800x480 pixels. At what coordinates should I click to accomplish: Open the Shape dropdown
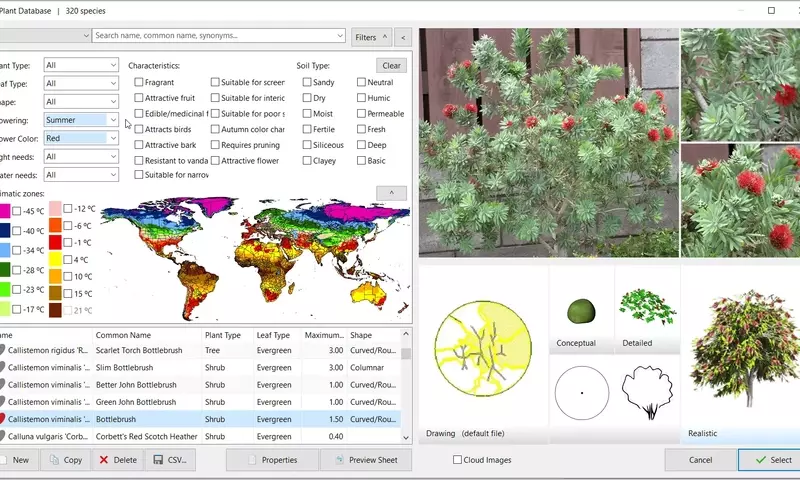click(81, 102)
